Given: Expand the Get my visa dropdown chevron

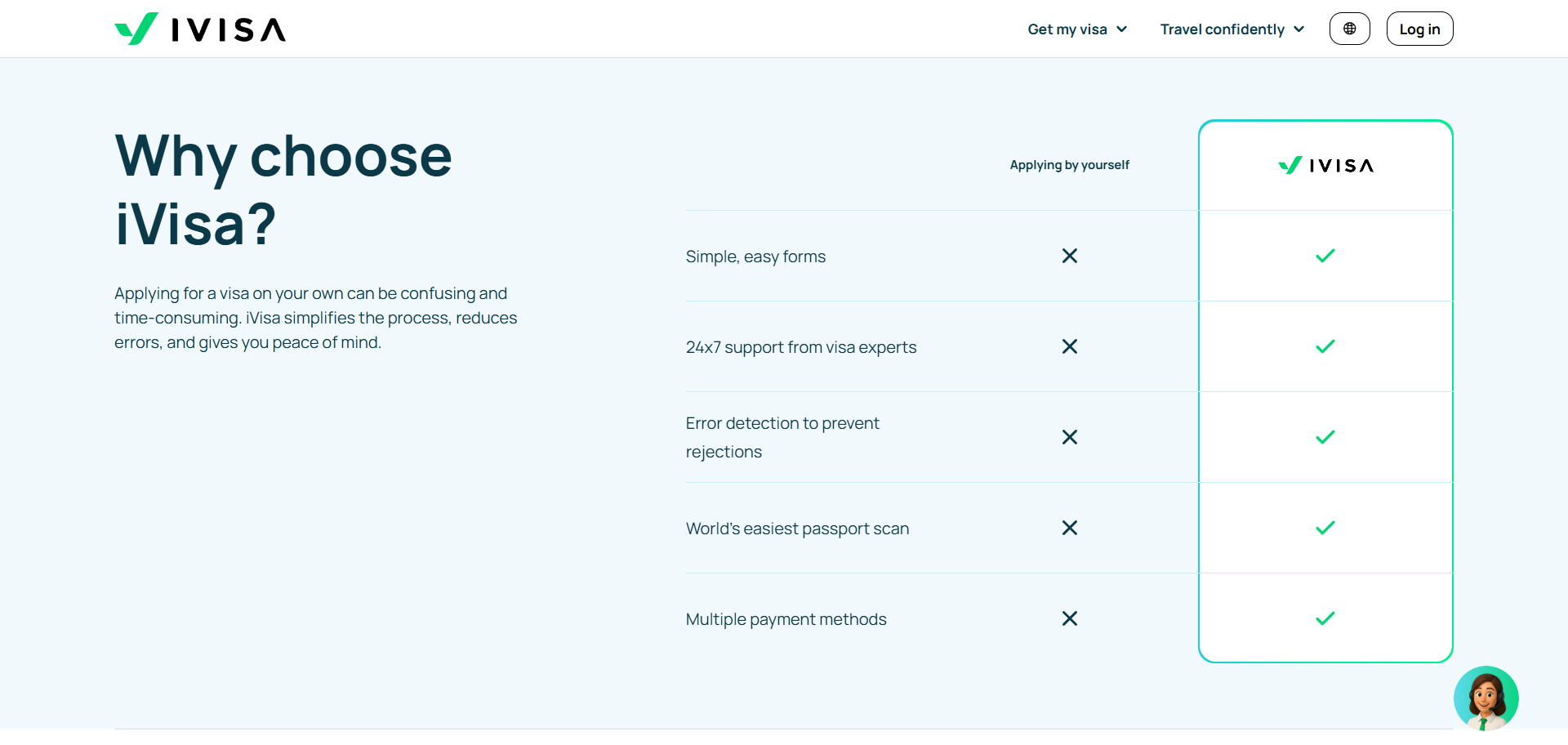Looking at the screenshot, I should pos(1122,29).
